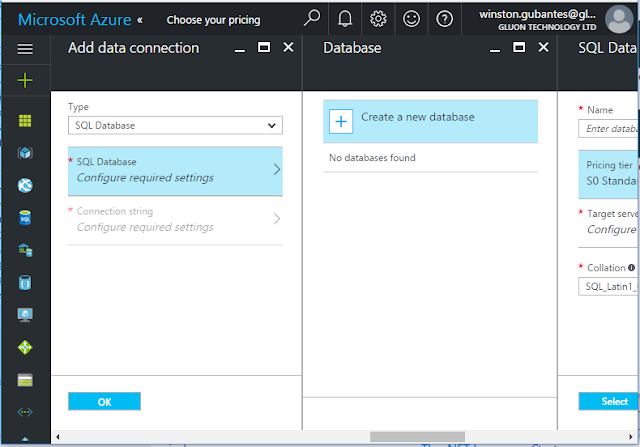Click the horizontal scrollbar thumb
This screenshot has width=640, height=447.
click(417, 437)
